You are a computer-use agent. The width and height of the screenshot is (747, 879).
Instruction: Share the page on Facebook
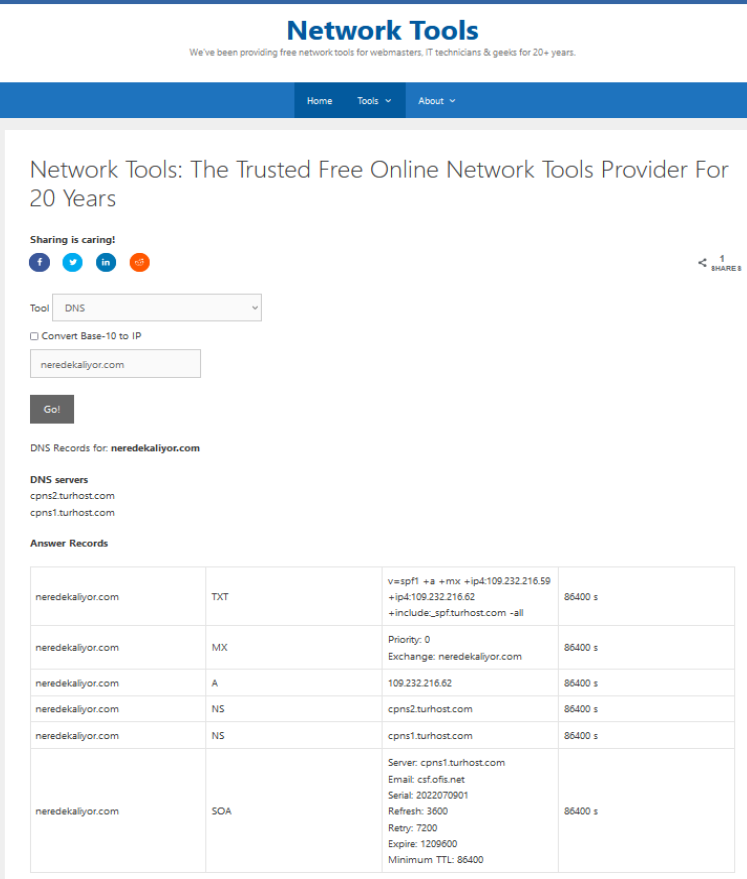pyautogui.click(x=39, y=262)
